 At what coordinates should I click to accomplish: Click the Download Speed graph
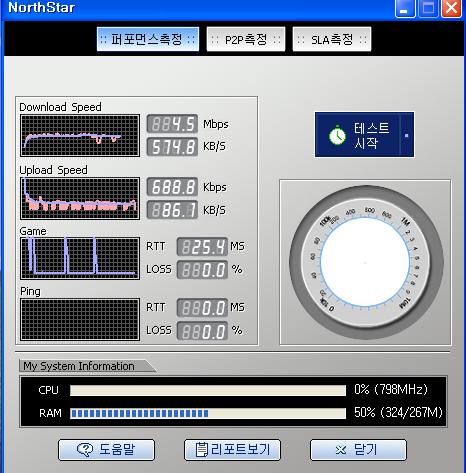(x=80, y=136)
